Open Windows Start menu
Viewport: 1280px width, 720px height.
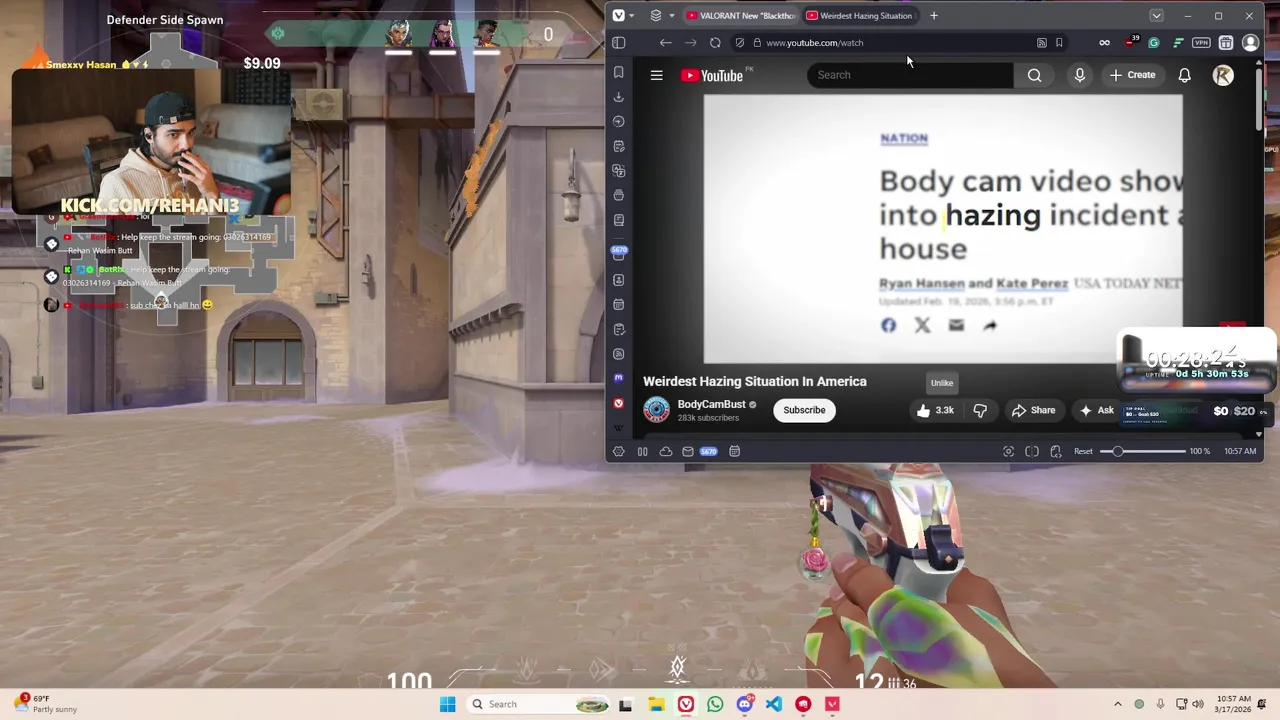[447, 704]
